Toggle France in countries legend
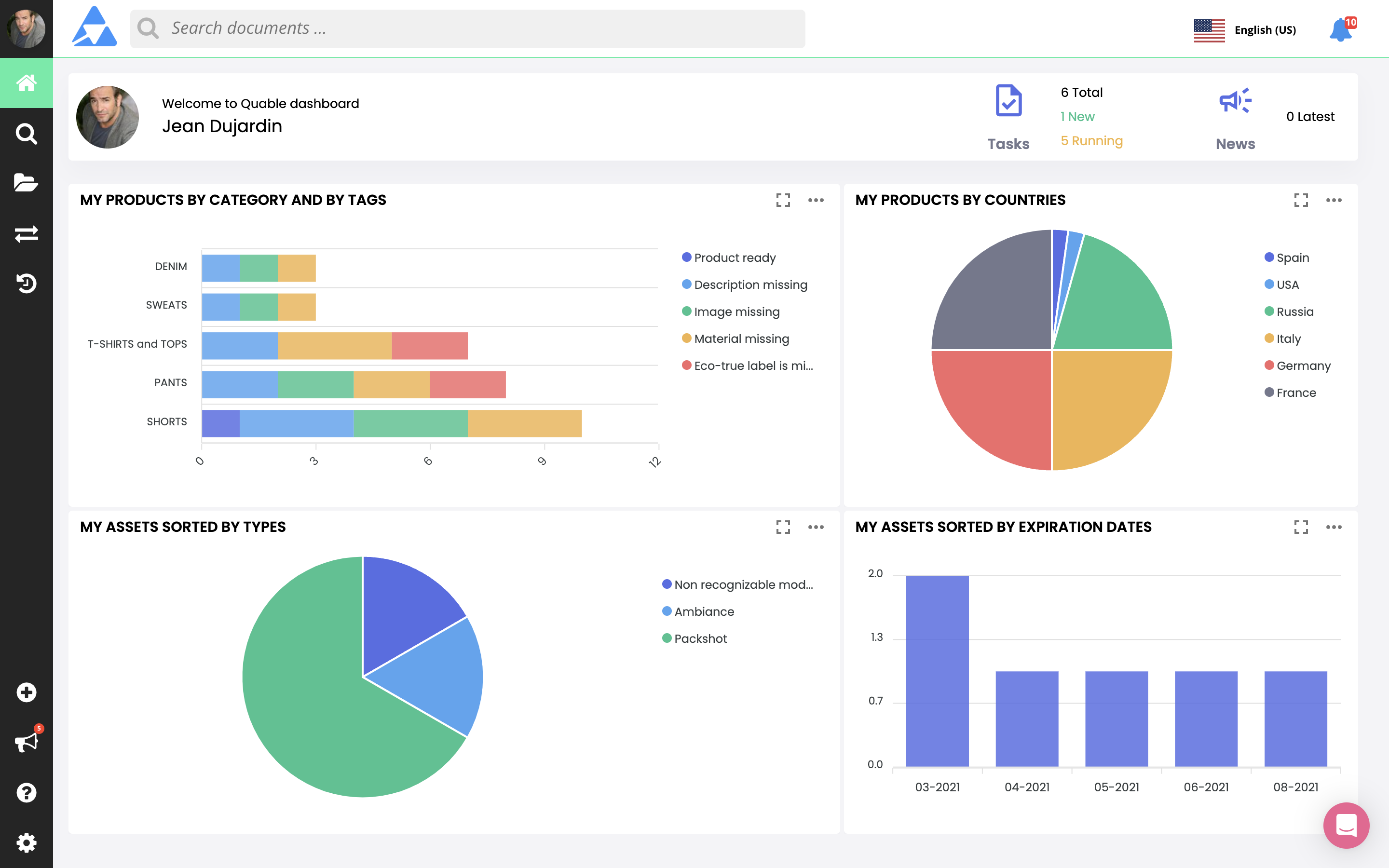Screen dimensions: 1389x868 tap(1290, 393)
